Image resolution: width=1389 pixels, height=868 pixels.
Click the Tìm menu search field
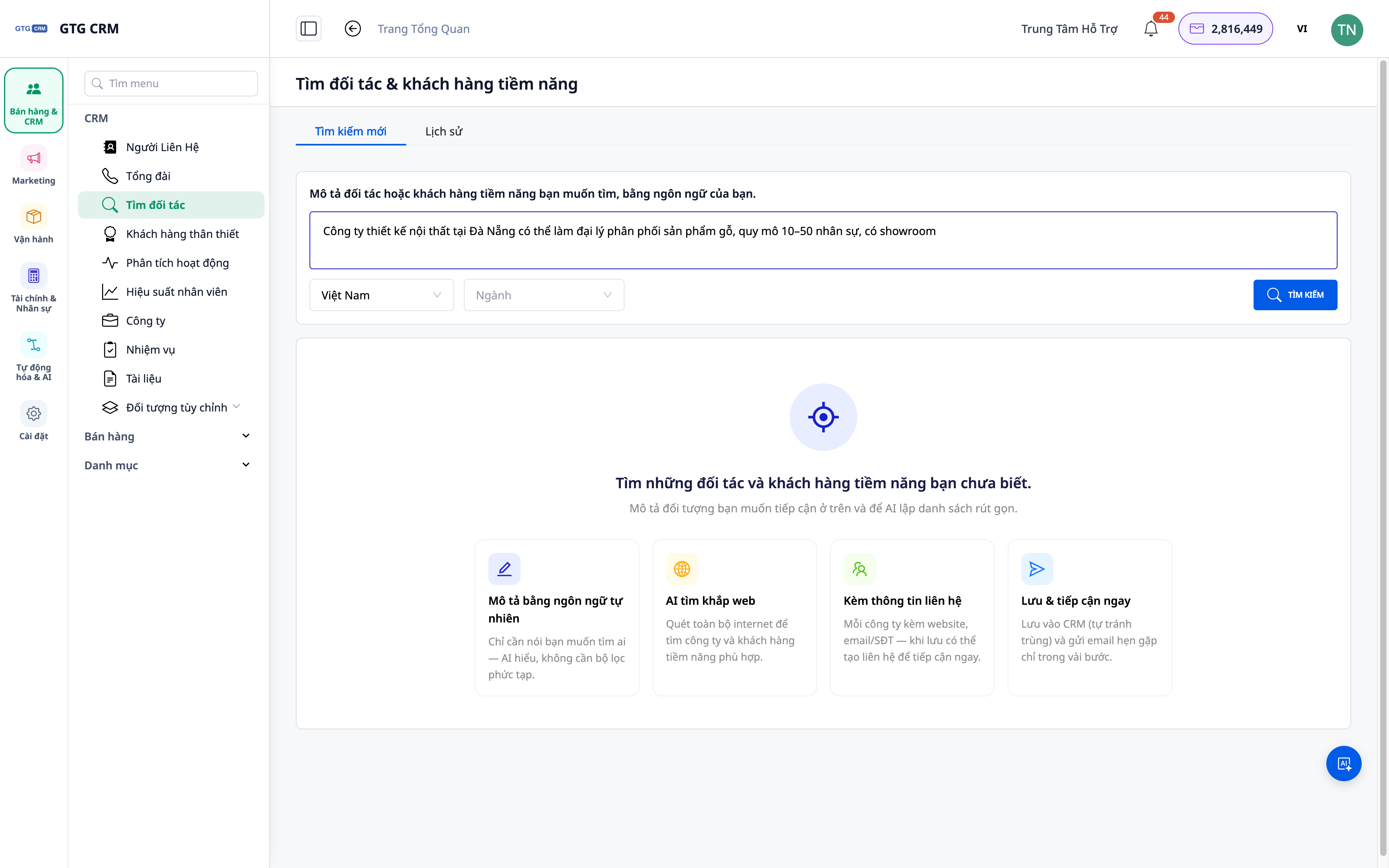171,83
